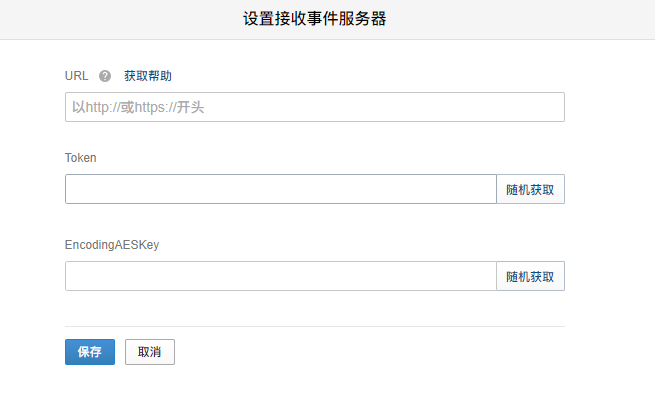Viewport: 655px width, 398px height.
Task: Cancel changes with the 取消 button
Action: click(150, 352)
